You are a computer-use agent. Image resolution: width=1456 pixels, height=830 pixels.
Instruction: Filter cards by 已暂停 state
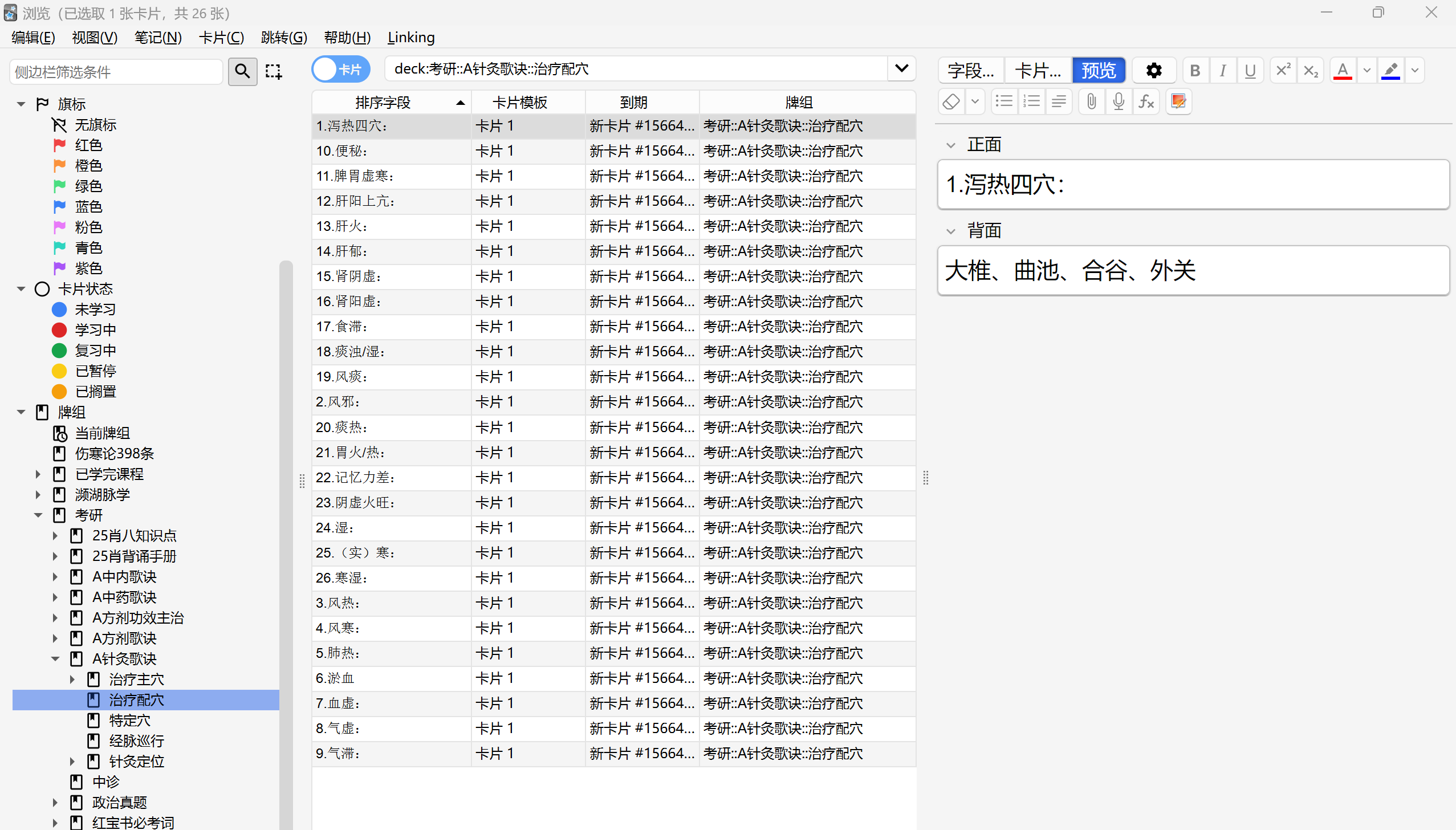[x=96, y=371]
